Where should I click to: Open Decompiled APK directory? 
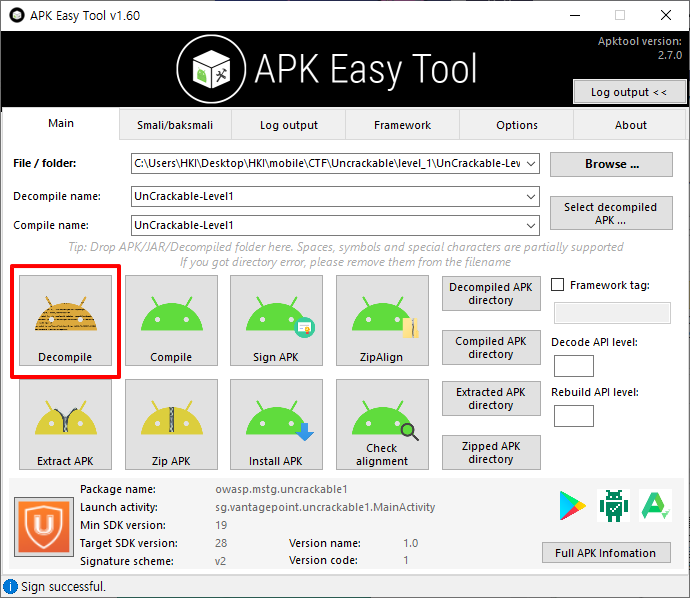click(x=491, y=294)
